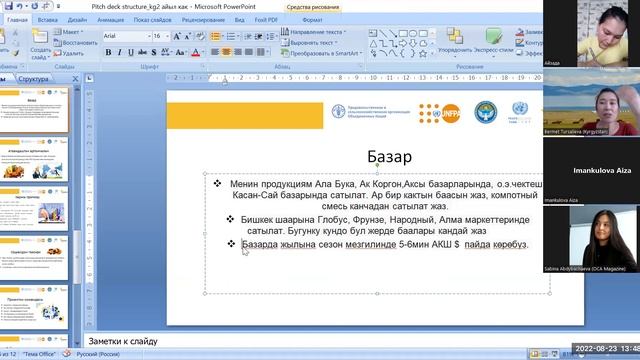
Task: Expand the Создать слайд dropdown arrow
Action: (x=49, y=58)
